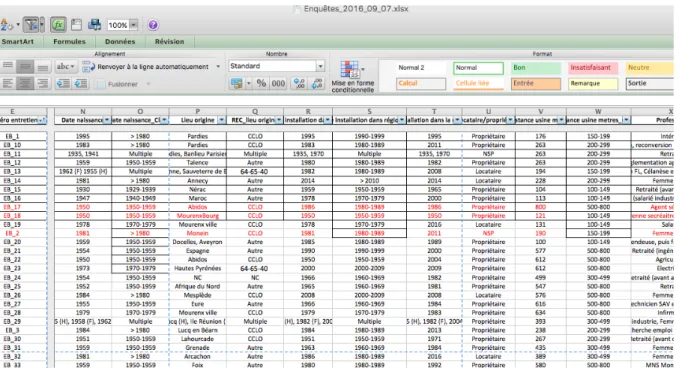Apply the orange Entrée cell style
Viewport: 679px width, 368px height.
536,84
